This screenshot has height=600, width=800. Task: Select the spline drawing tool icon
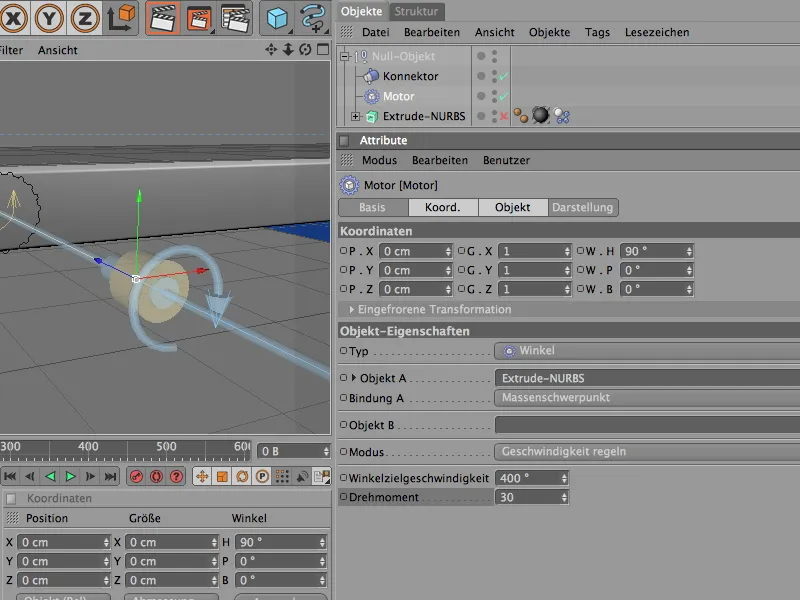(x=314, y=17)
